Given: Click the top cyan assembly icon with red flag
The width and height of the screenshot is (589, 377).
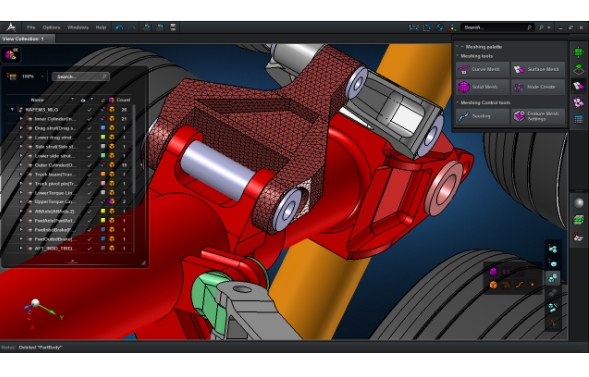Looking at the screenshot, I should click(x=553, y=249).
